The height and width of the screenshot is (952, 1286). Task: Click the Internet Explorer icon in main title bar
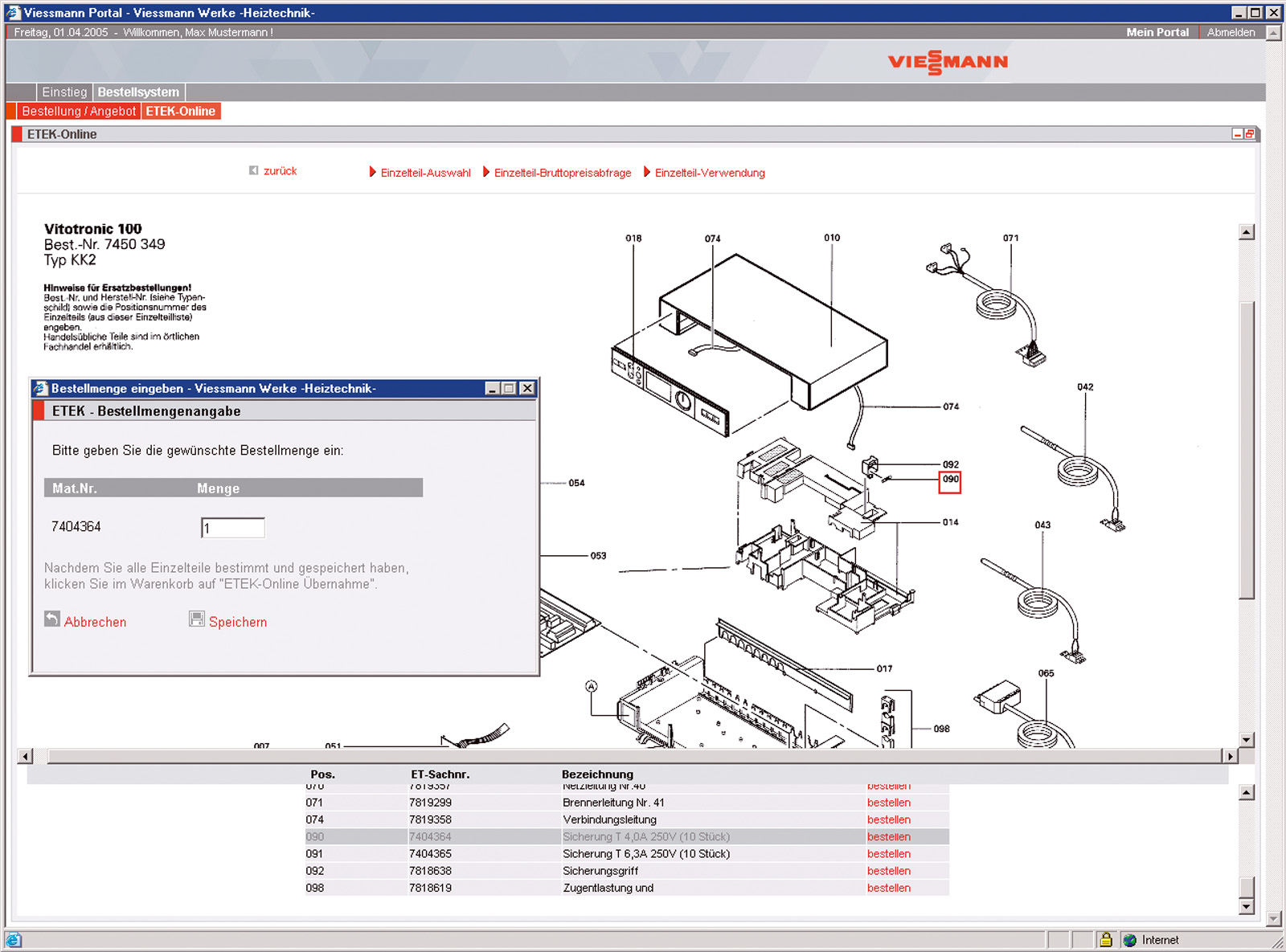click(14, 13)
